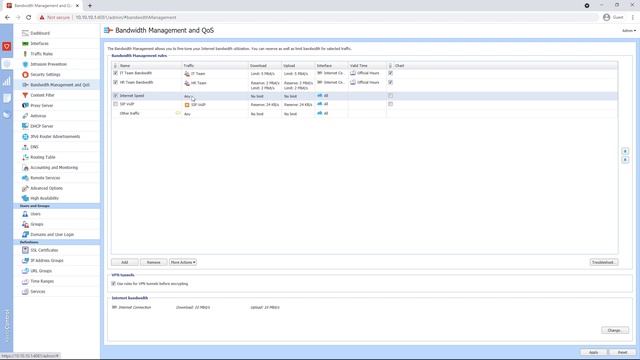
Task: Click the Traffic column header
Action: tap(215, 66)
